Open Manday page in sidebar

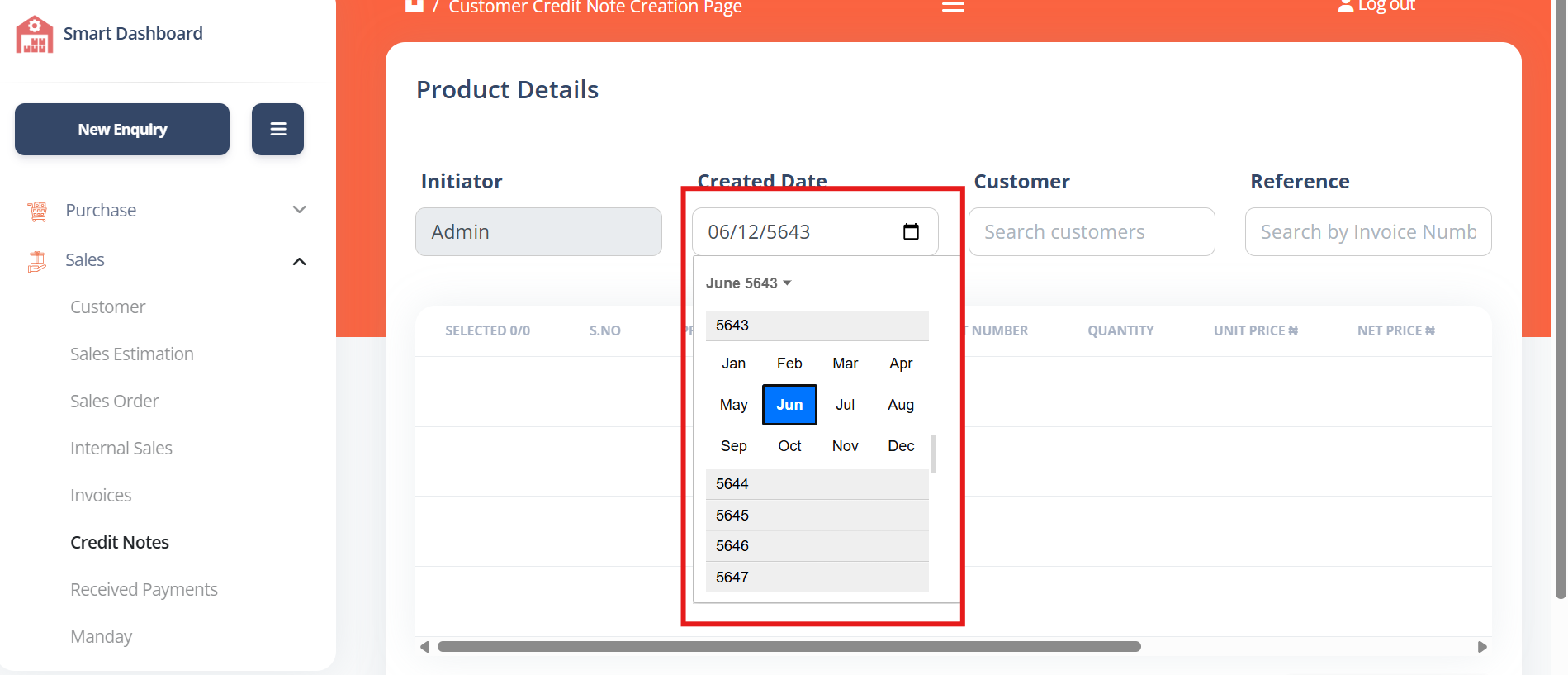click(x=102, y=637)
